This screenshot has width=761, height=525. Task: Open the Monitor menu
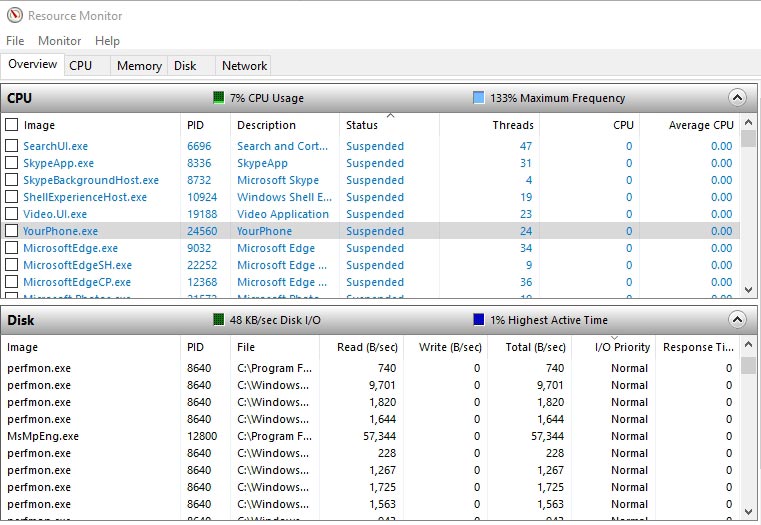(x=59, y=41)
